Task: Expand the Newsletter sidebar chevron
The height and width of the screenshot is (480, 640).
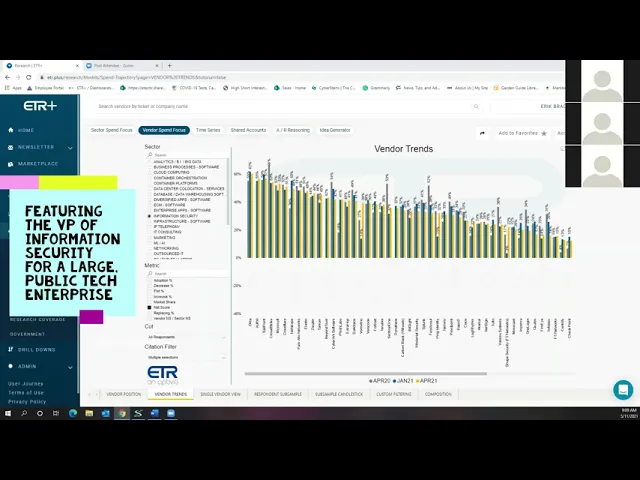Action: coord(70,148)
